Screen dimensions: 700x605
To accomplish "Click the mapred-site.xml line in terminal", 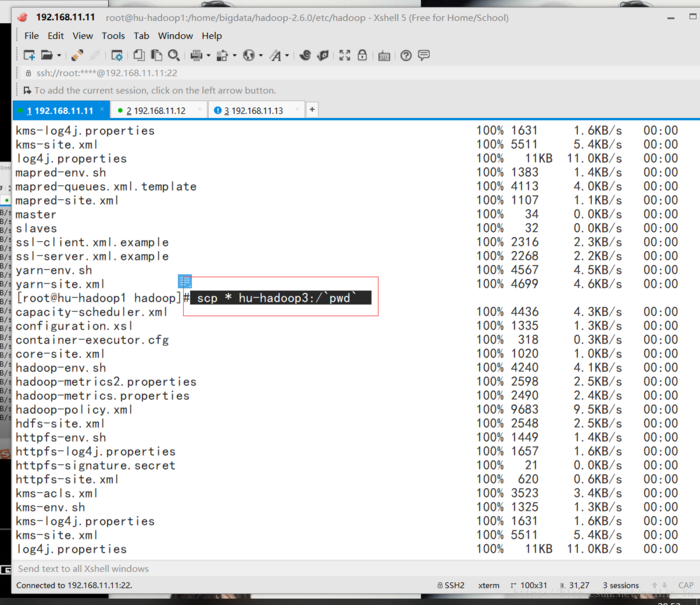I will tap(67, 200).
